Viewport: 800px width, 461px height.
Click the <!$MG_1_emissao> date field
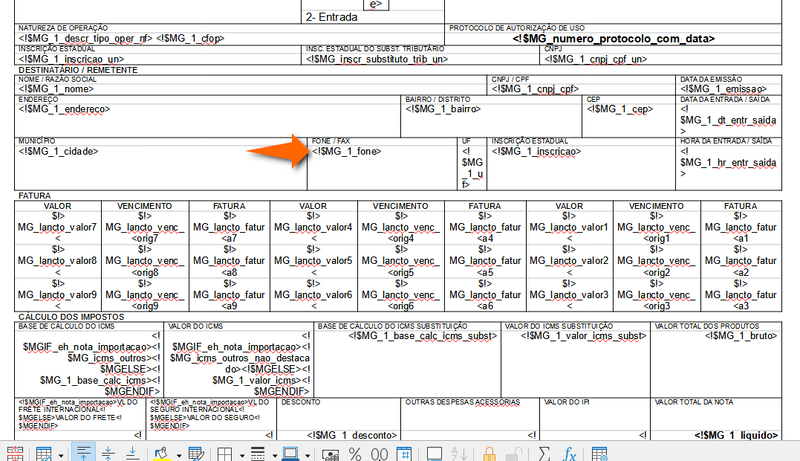pos(723,89)
